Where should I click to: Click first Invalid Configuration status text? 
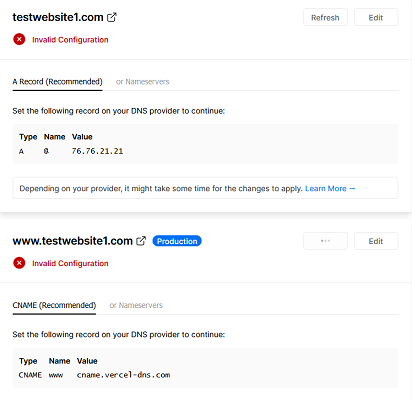click(70, 40)
